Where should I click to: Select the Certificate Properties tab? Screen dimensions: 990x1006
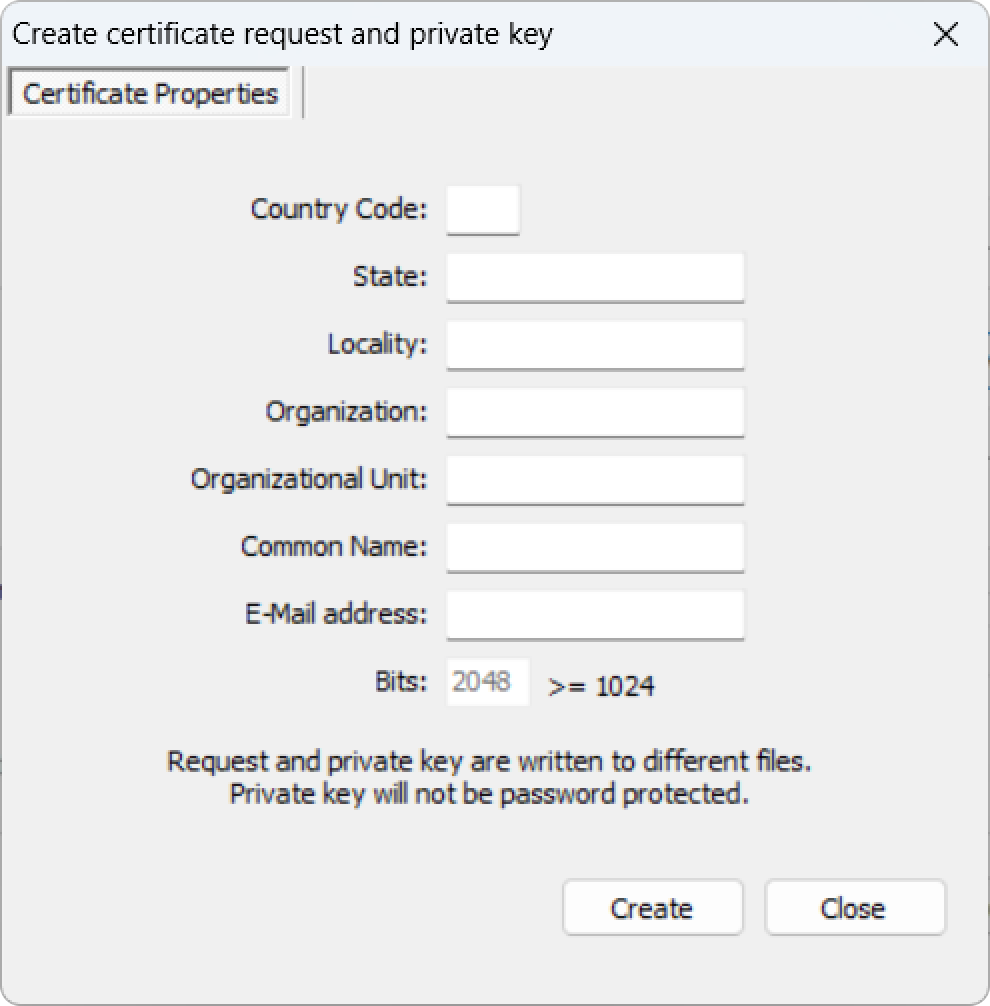click(150, 94)
